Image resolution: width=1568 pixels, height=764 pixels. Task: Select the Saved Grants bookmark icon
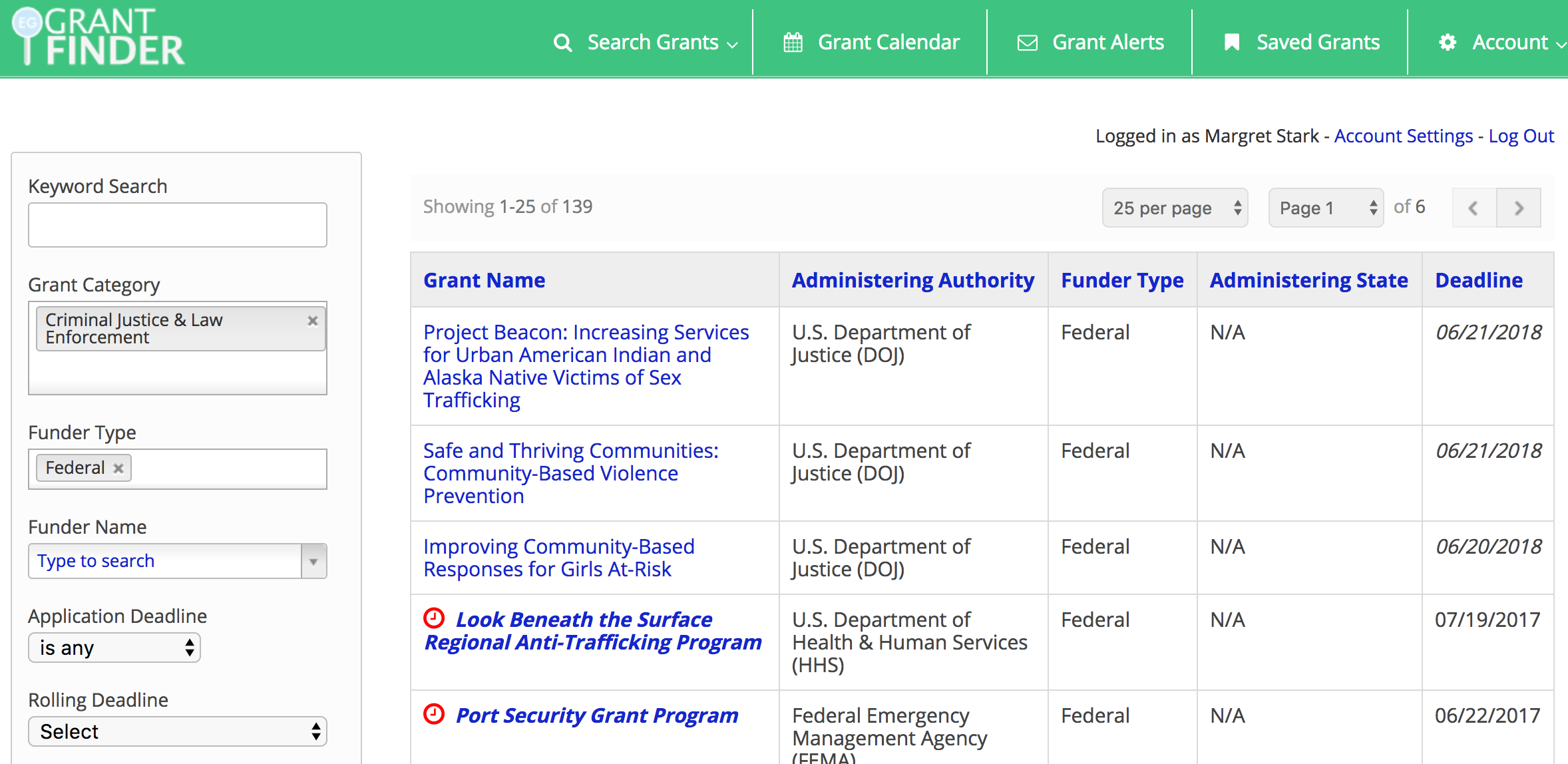[x=1233, y=41]
